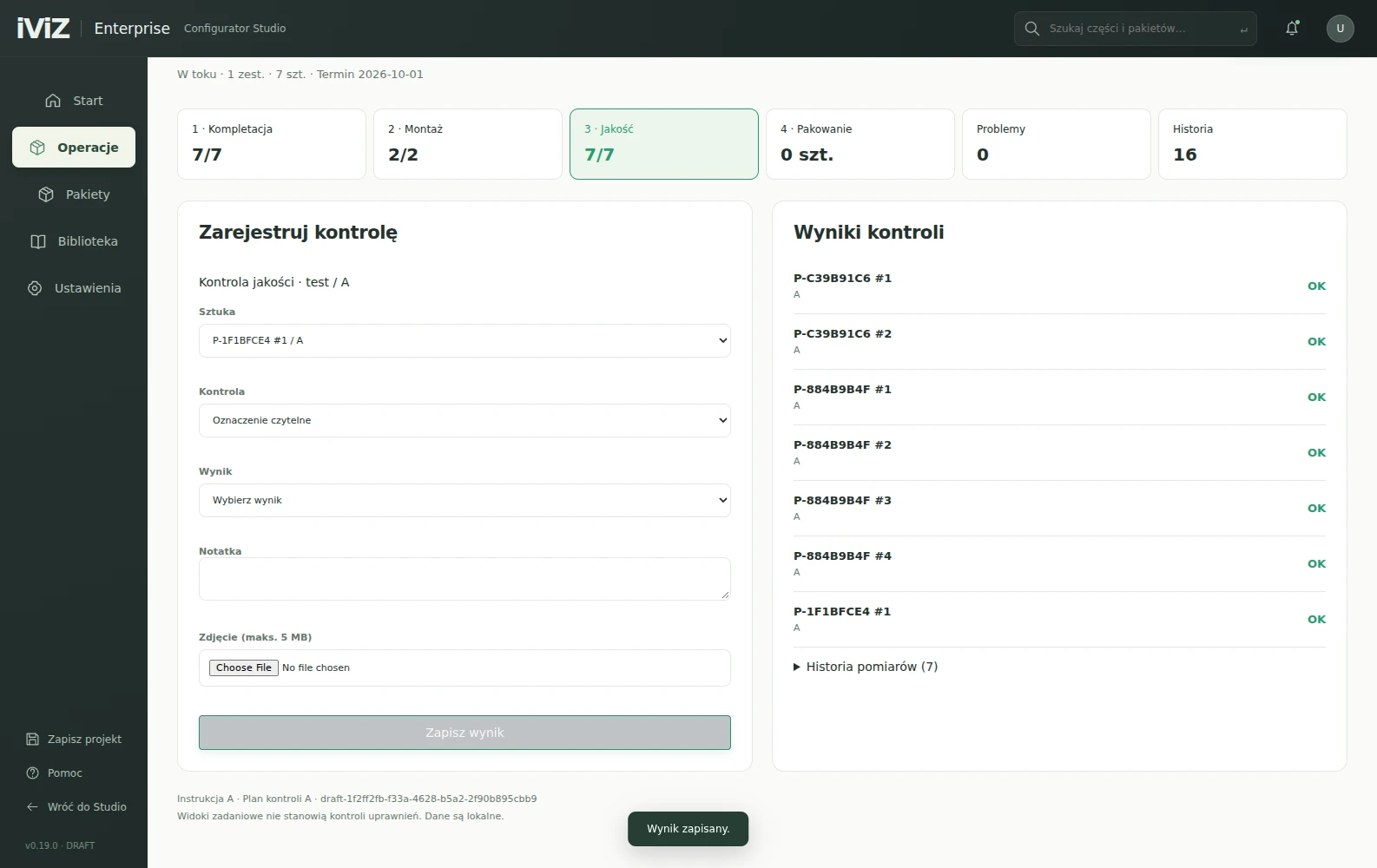This screenshot has height=868, width=1377.
Task: Click result row P-C39B91C6 #1
Action: 1059,286
